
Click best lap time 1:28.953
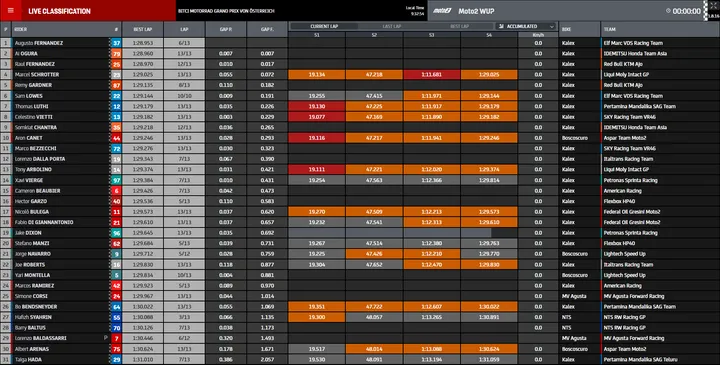pos(142,43)
